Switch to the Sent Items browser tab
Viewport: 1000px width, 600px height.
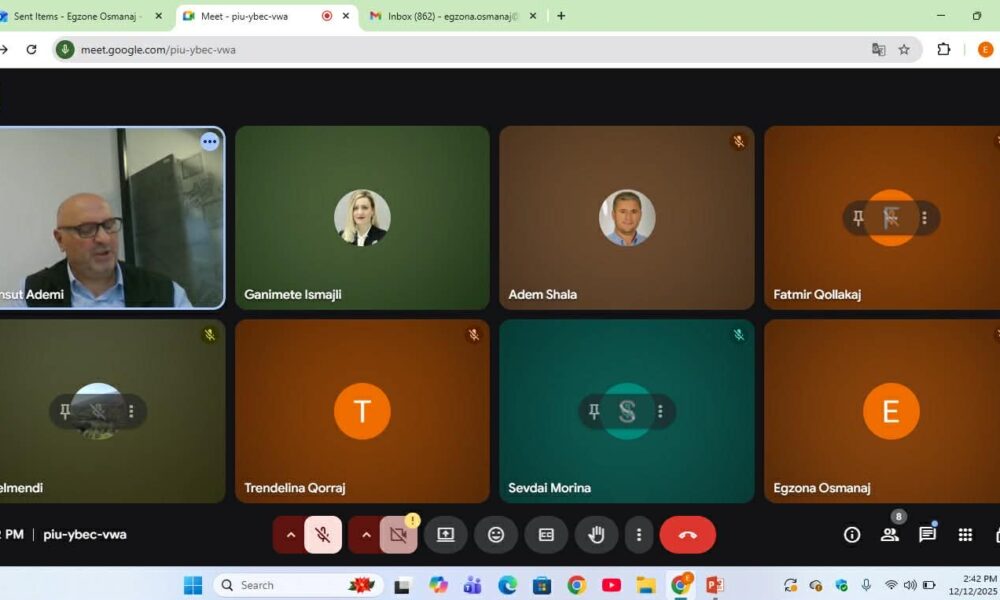click(78, 16)
